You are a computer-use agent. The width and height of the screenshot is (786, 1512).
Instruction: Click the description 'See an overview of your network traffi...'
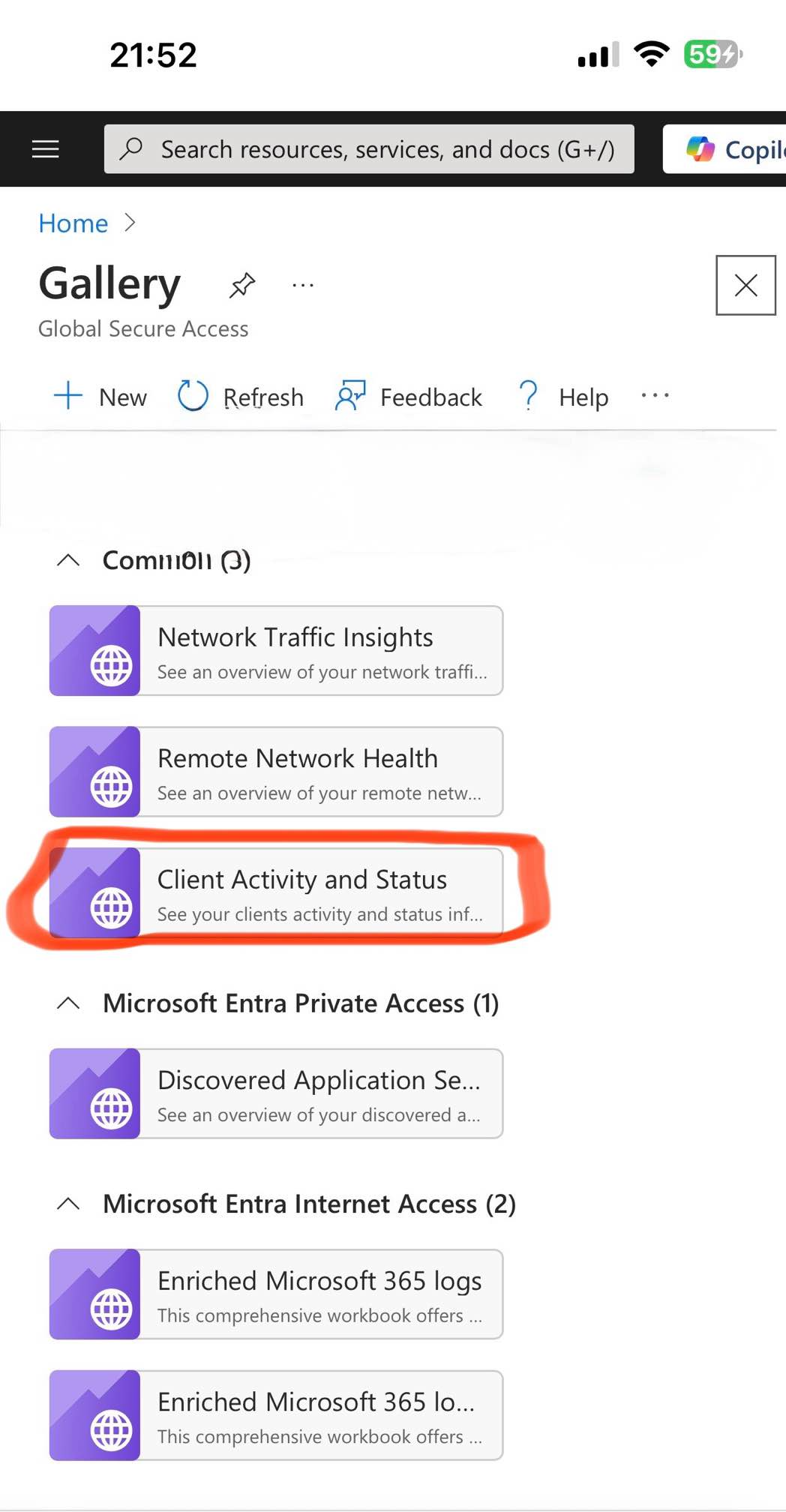tap(322, 672)
